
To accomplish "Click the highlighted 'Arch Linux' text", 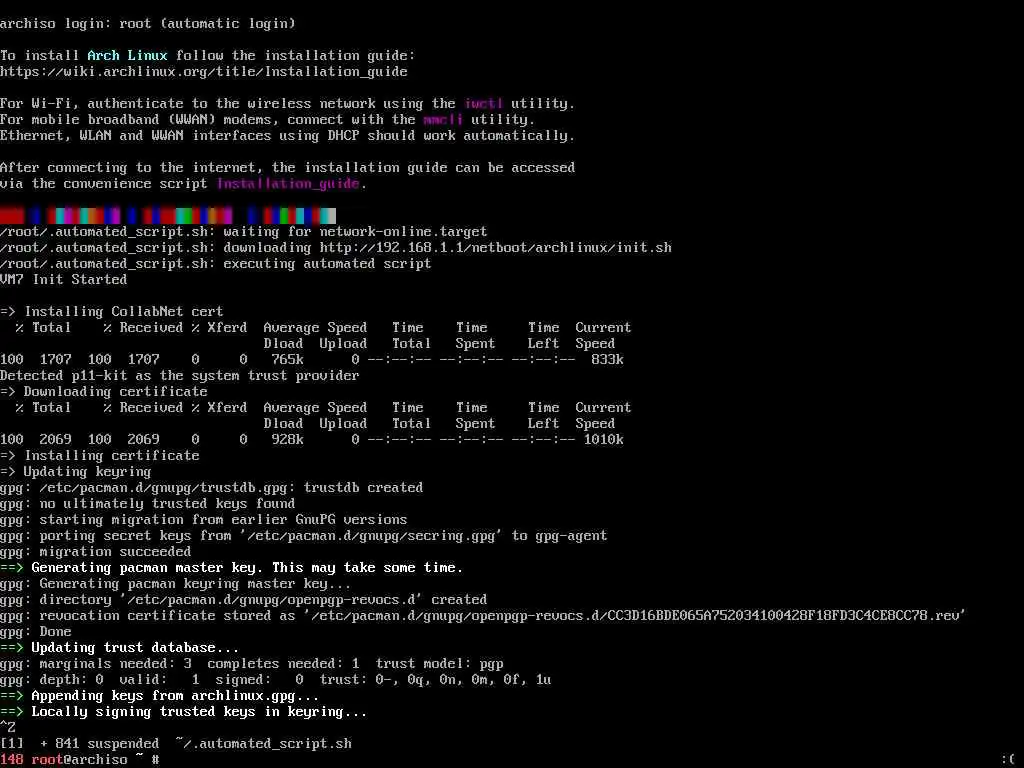I will (127, 56).
